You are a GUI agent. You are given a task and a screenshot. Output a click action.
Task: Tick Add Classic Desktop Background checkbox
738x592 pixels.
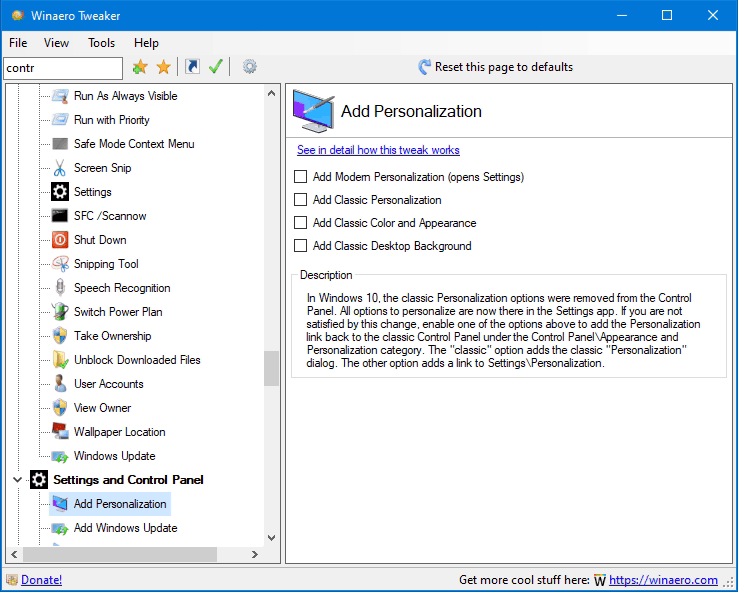pyautogui.click(x=300, y=246)
